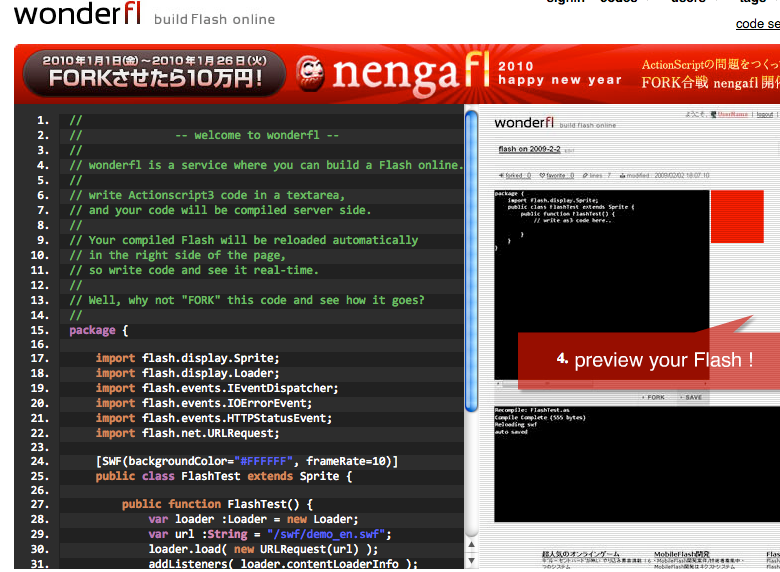
Task: Click the daruma doll icon in the nengafl banner
Action: point(310,73)
